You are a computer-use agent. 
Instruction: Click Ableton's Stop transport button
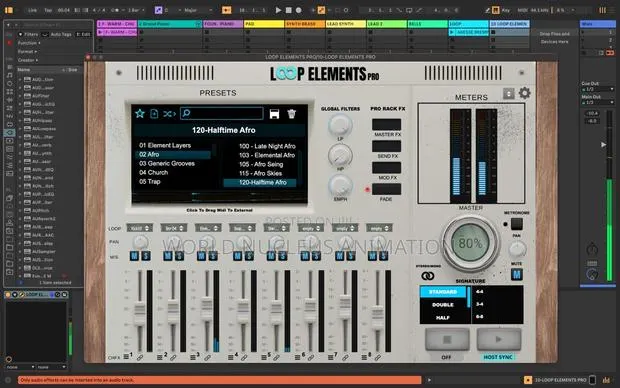click(289, 10)
